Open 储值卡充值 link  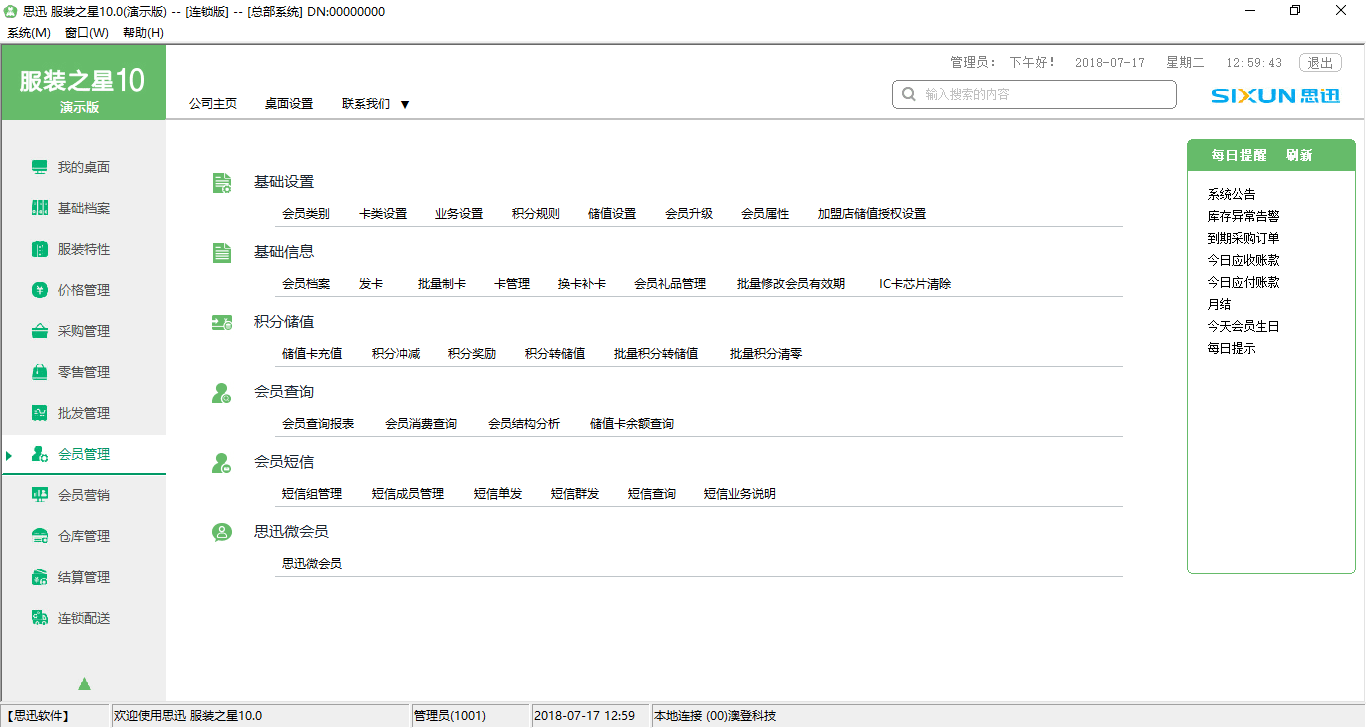(x=312, y=354)
